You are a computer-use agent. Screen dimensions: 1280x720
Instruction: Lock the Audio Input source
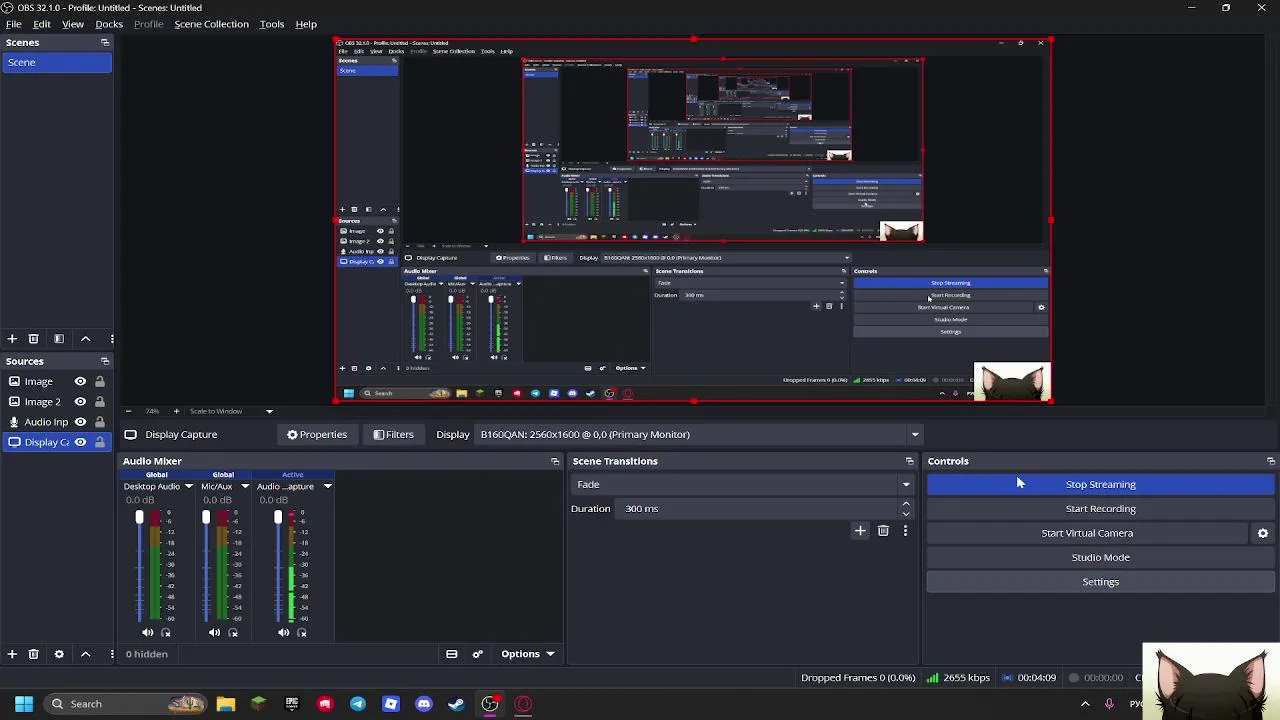coord(100,422)
